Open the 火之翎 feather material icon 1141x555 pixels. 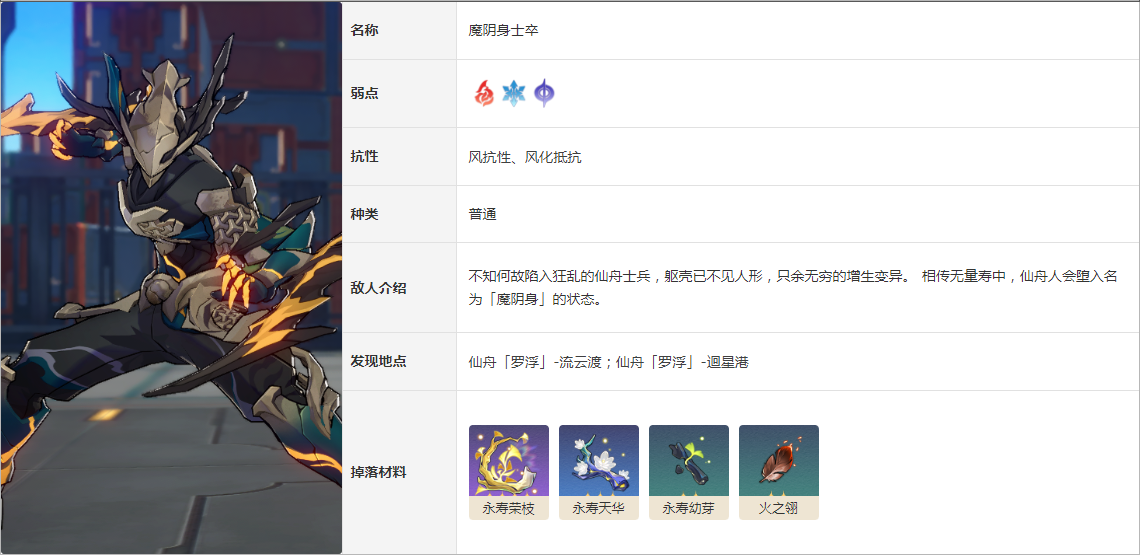point(779,461)
